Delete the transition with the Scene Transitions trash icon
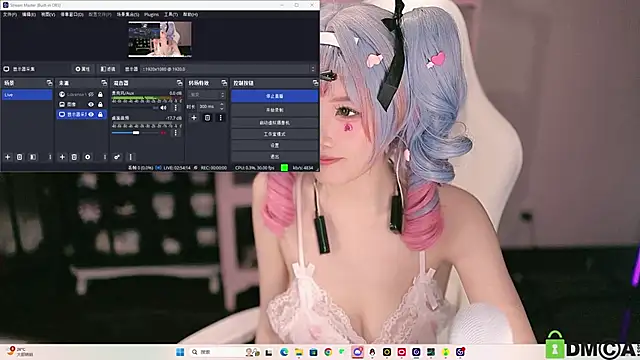This screenshot has height=360, width=640. coord(207,118)
